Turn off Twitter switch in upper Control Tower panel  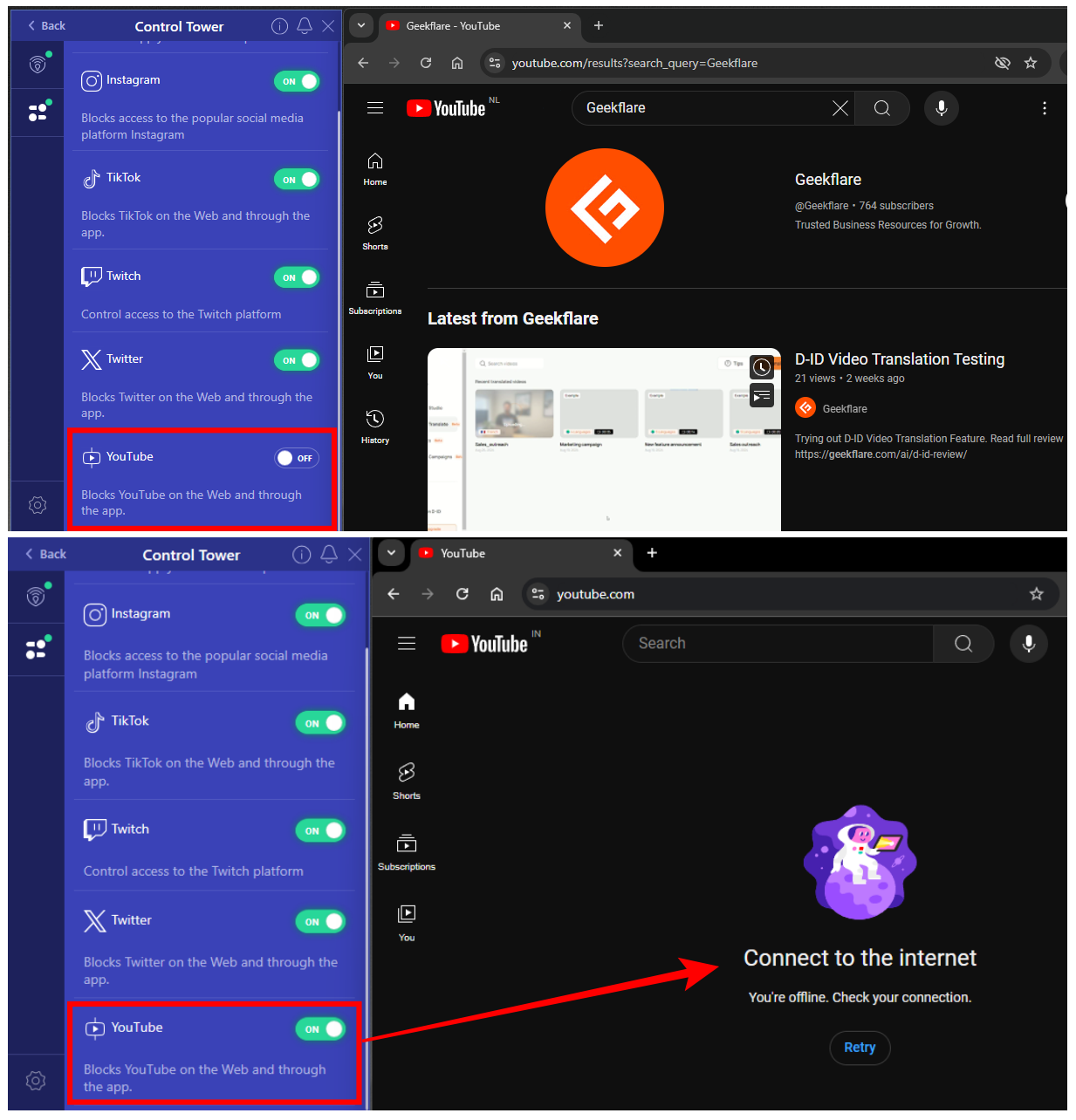[x=297, y=360]
